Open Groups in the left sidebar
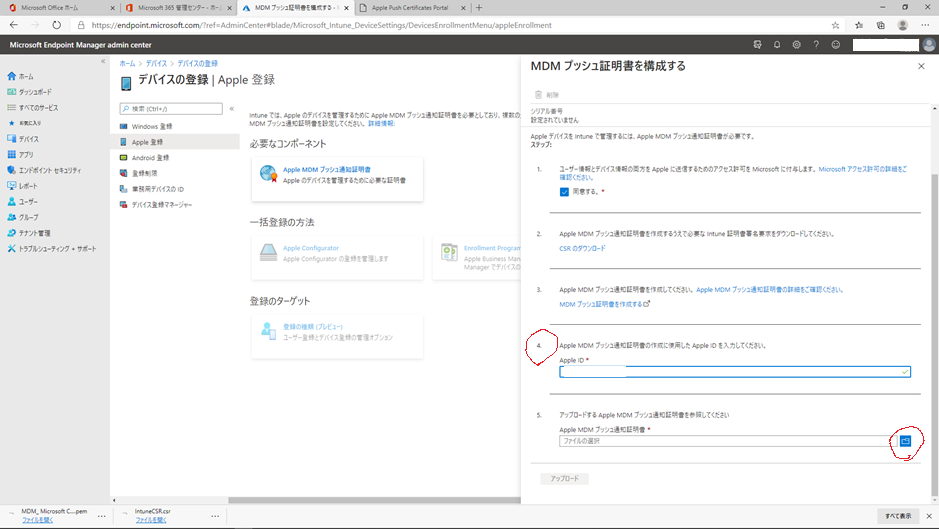 tap(23, 217)
